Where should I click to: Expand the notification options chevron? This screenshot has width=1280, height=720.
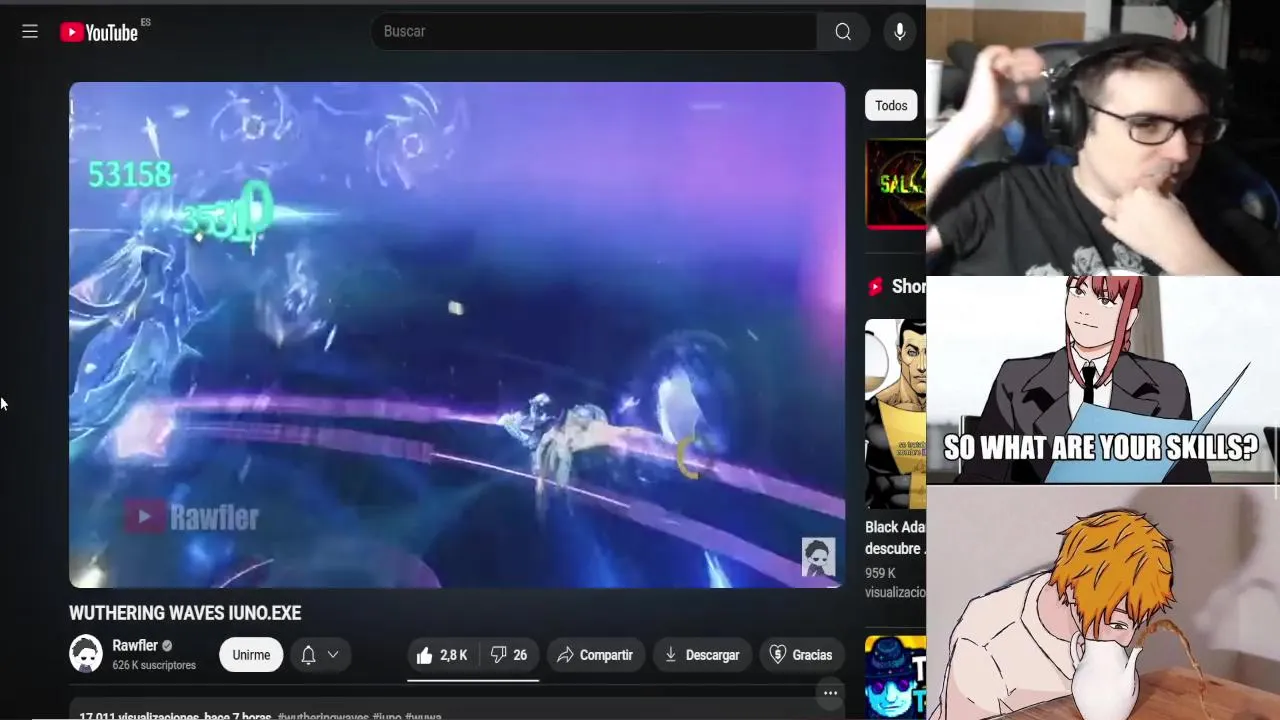tap(333, 655)
